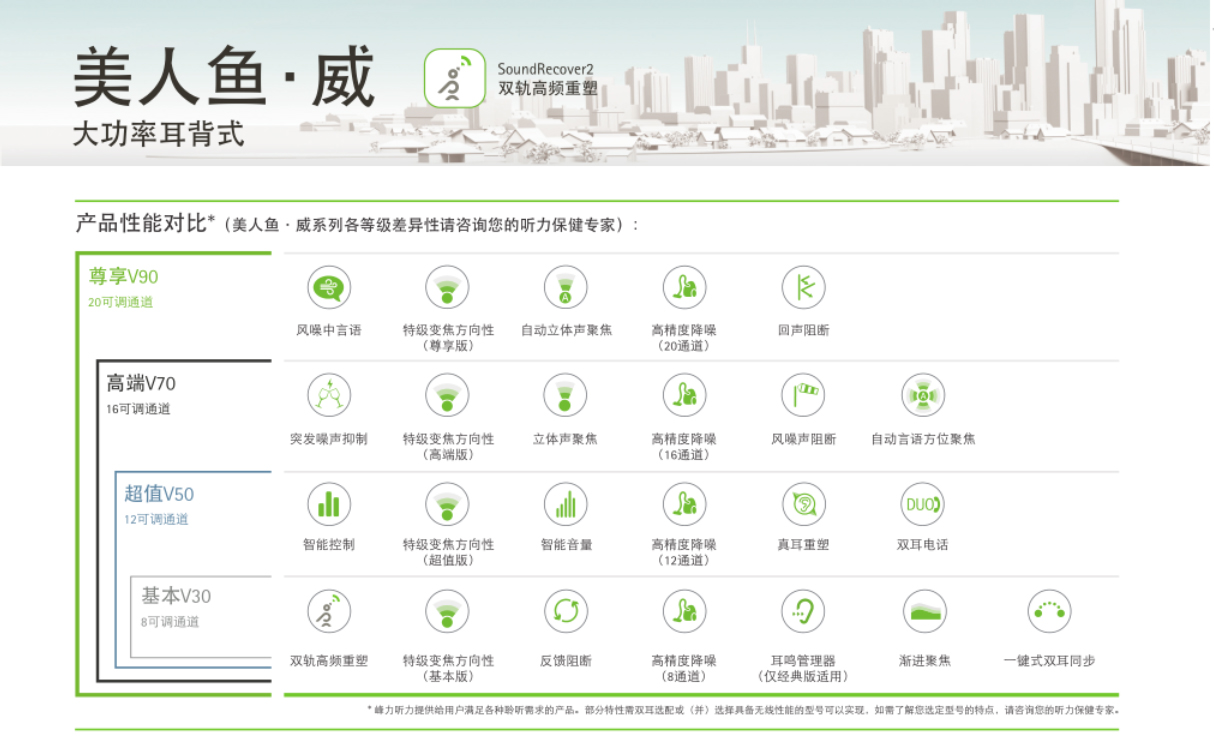
Task: Click the 一键式双耳同步 icon
Action: (x=1049, y=611)
